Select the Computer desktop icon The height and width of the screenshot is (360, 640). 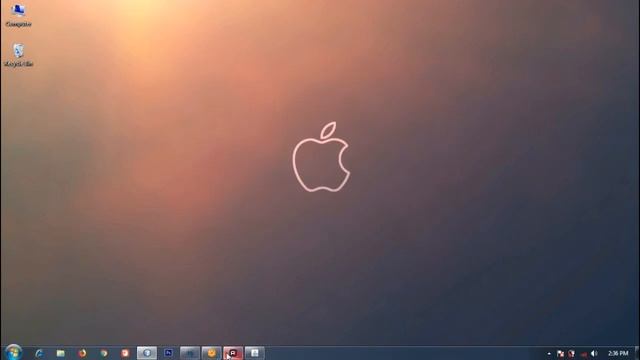coord(18,15)
